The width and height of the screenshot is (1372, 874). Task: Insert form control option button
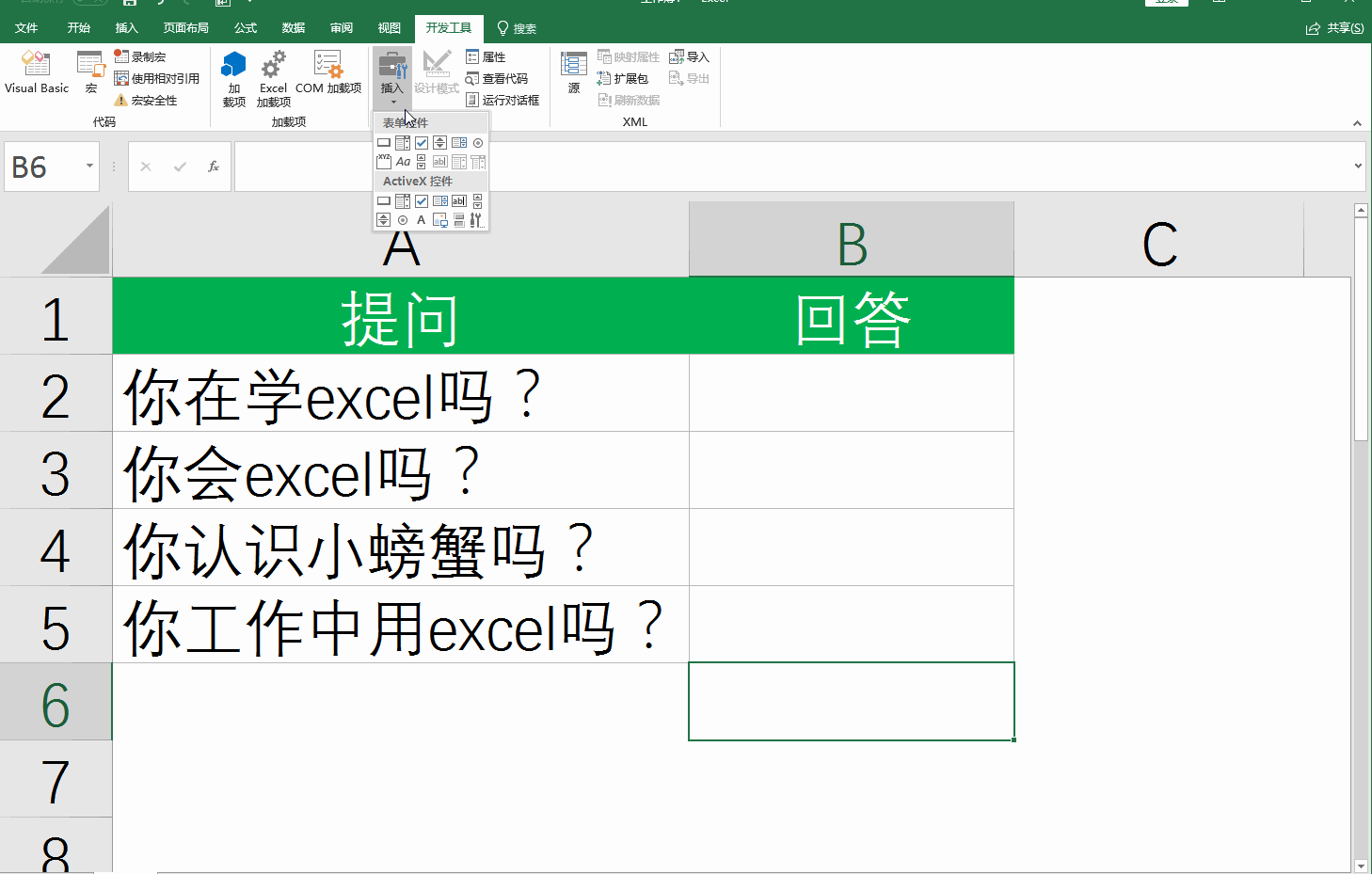tap(478, 143)
